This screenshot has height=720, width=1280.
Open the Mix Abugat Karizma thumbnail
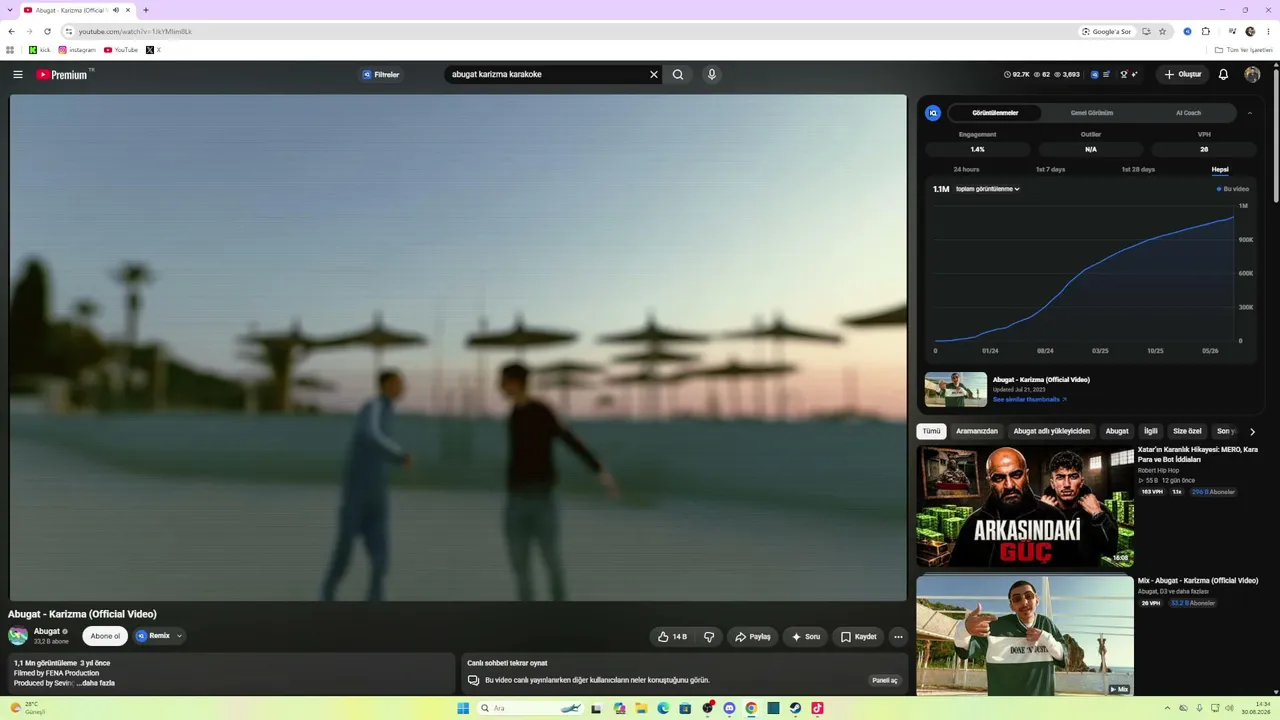(x=1025, y=635)
